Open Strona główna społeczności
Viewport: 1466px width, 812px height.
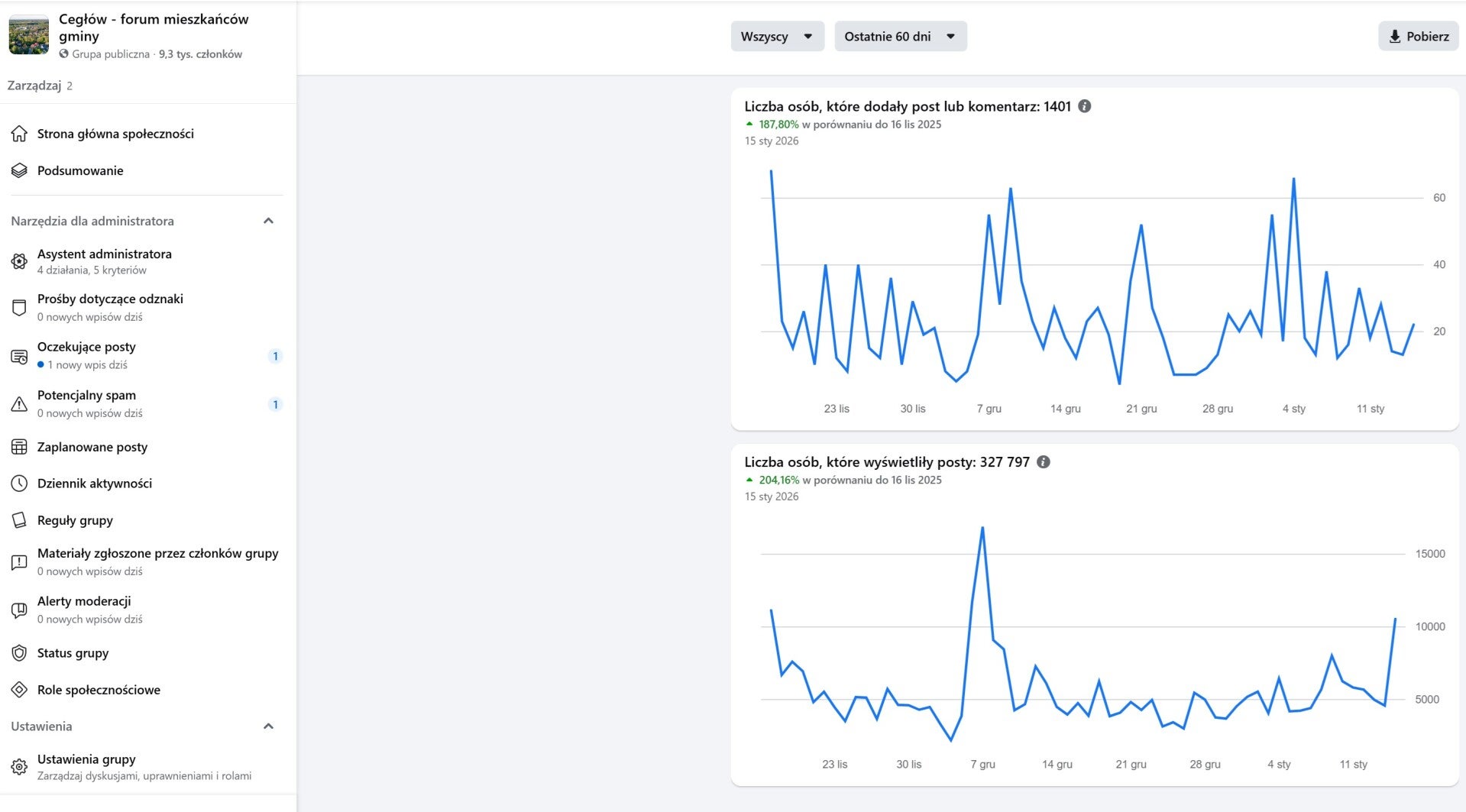pyautogui.click(x=115, y=134)
